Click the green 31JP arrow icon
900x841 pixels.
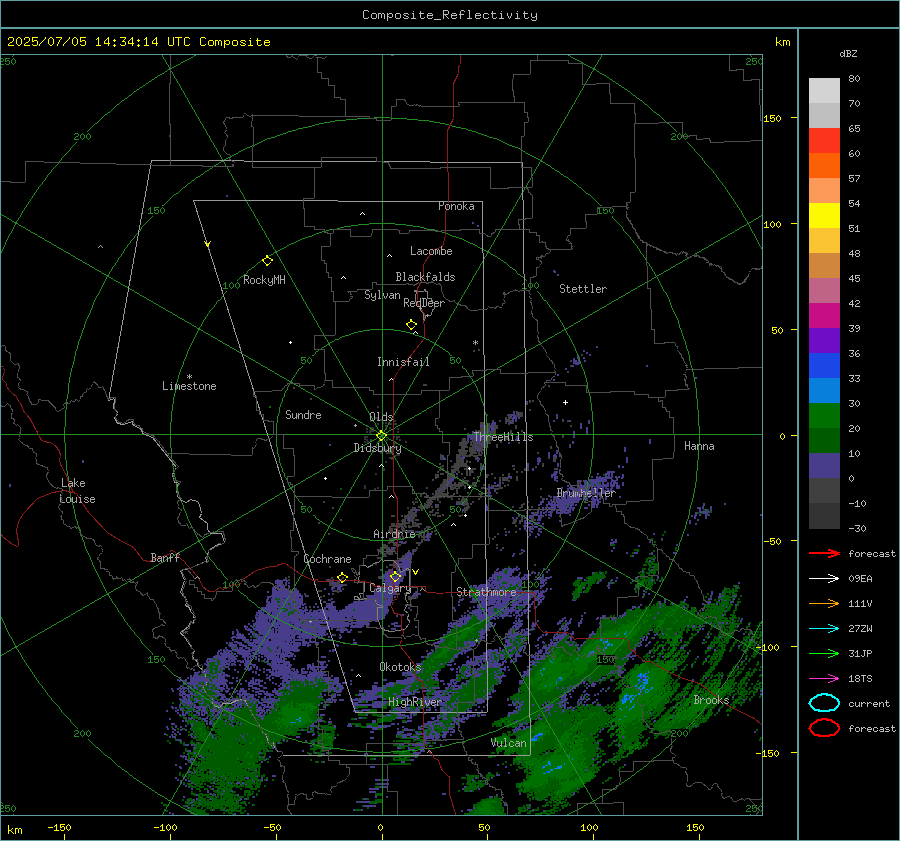(824, 653)
